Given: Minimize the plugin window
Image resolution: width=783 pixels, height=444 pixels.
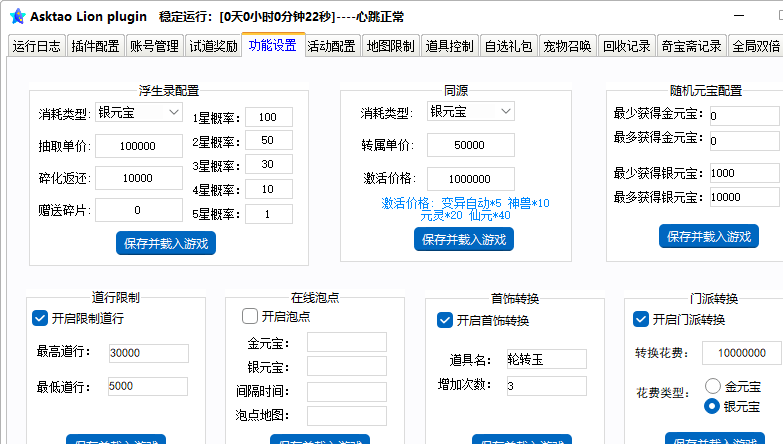Looking at the screenshot, I should [739, 15].
